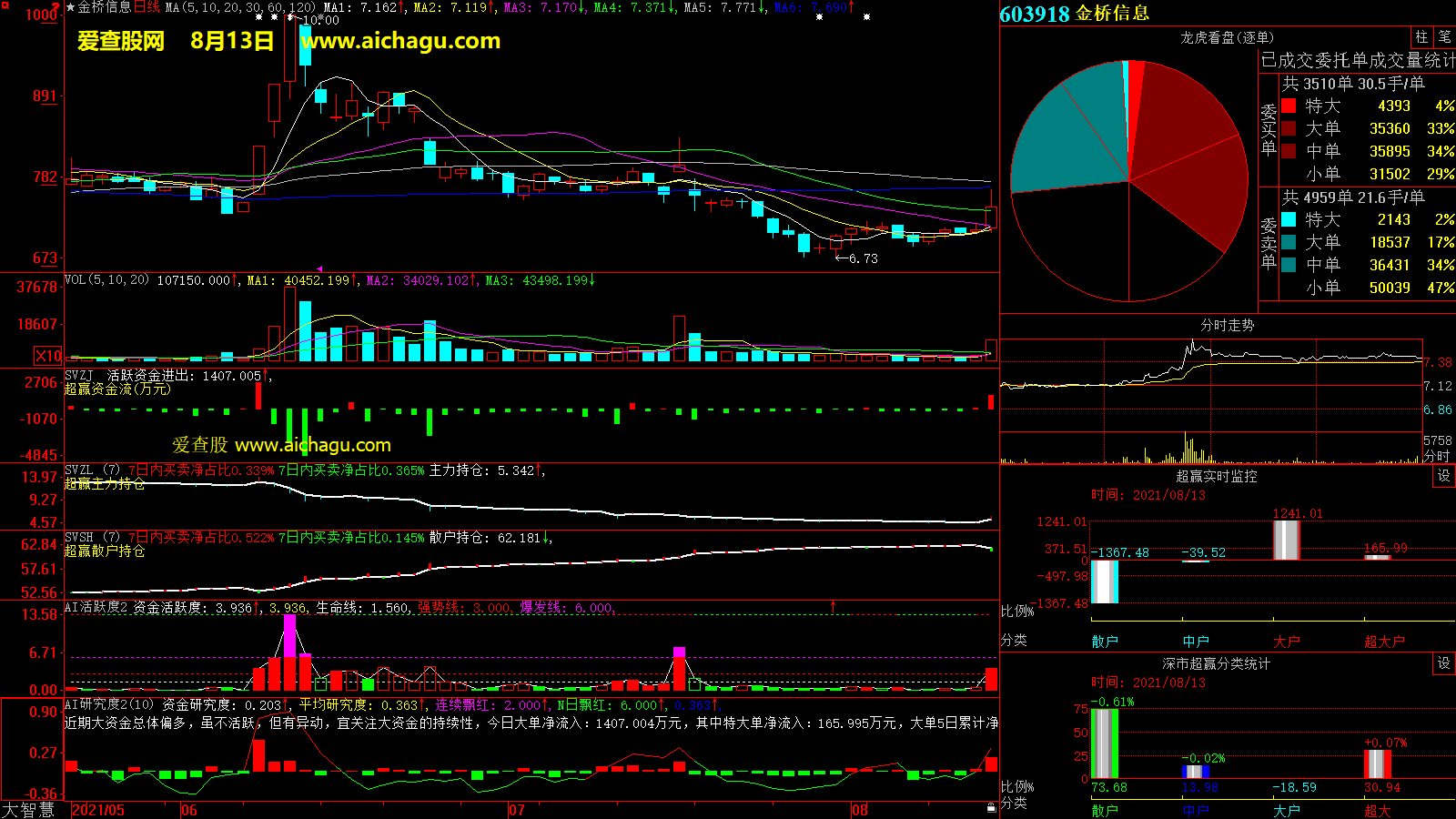The image size is (1456, 819).
Task: Click the X10 volume scale icon
Action: pyautogui.click(x=48, y=356)
